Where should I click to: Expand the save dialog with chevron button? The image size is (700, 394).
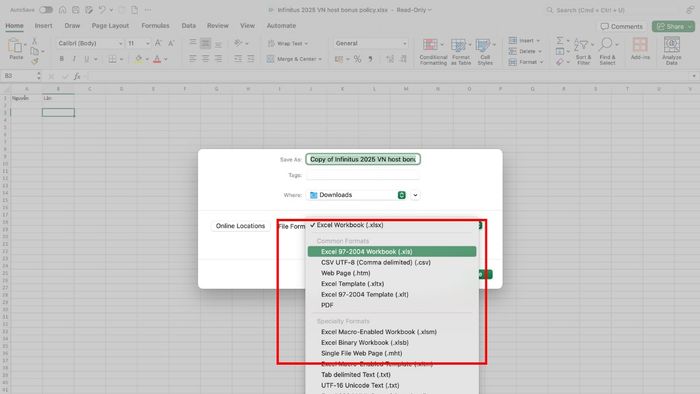coord(415,195)
